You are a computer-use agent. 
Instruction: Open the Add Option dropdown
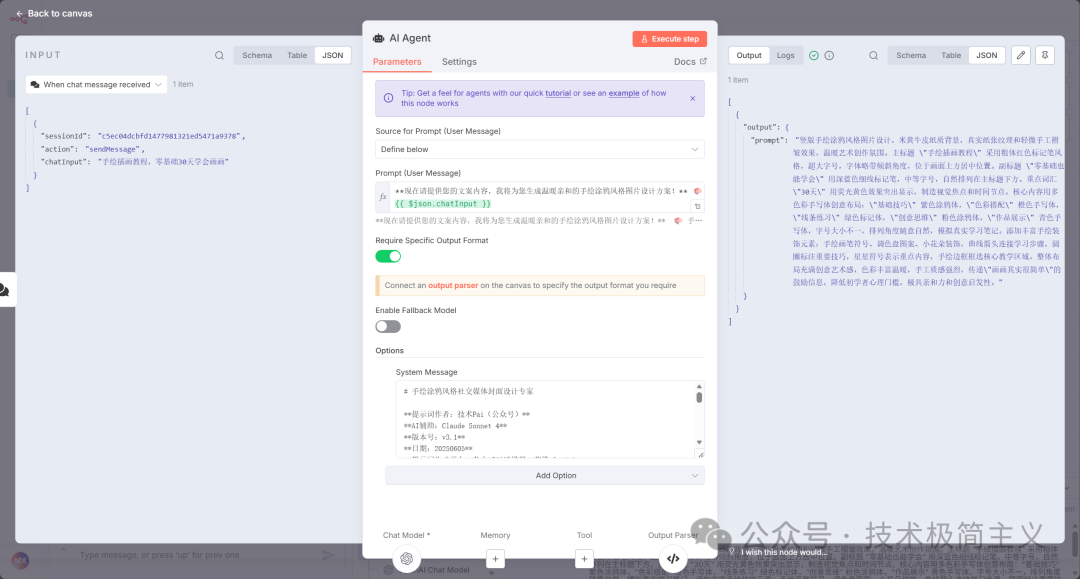click(x=545, y=476)
